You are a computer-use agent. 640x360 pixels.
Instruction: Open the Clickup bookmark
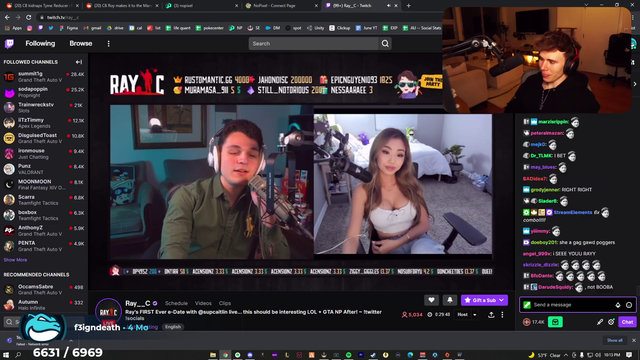340,28
